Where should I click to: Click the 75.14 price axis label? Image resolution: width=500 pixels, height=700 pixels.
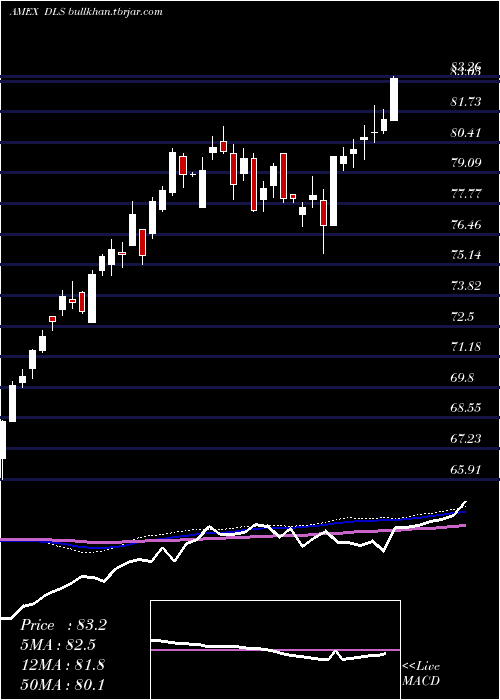click(x=466, y=255)
